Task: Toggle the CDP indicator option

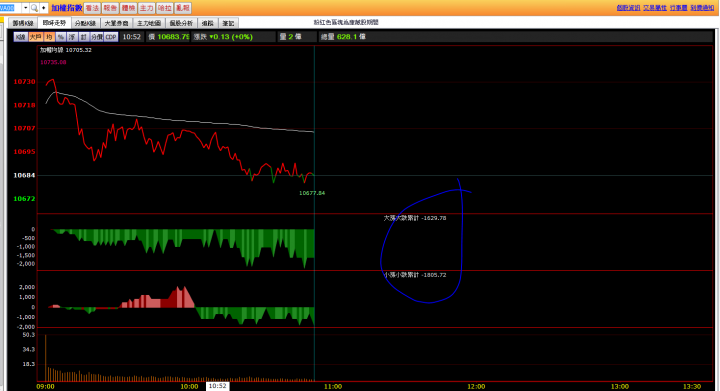Action: coord(111,37)
